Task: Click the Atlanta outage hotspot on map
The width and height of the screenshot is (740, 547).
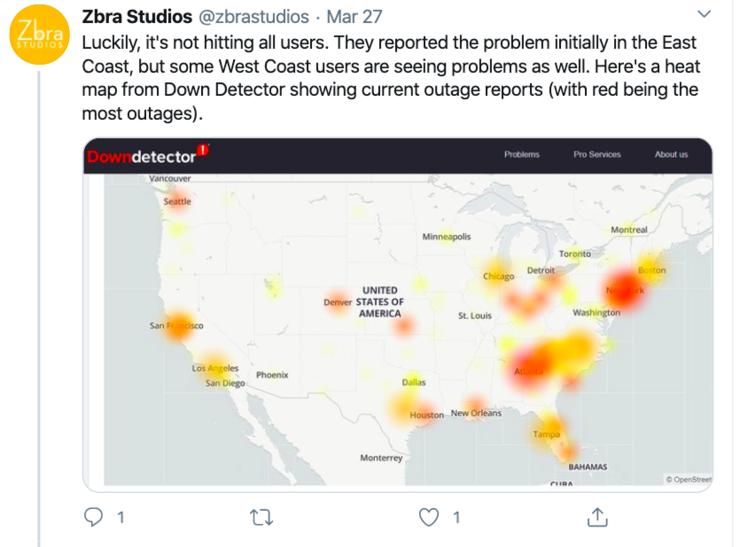Action: pos(530,365)
